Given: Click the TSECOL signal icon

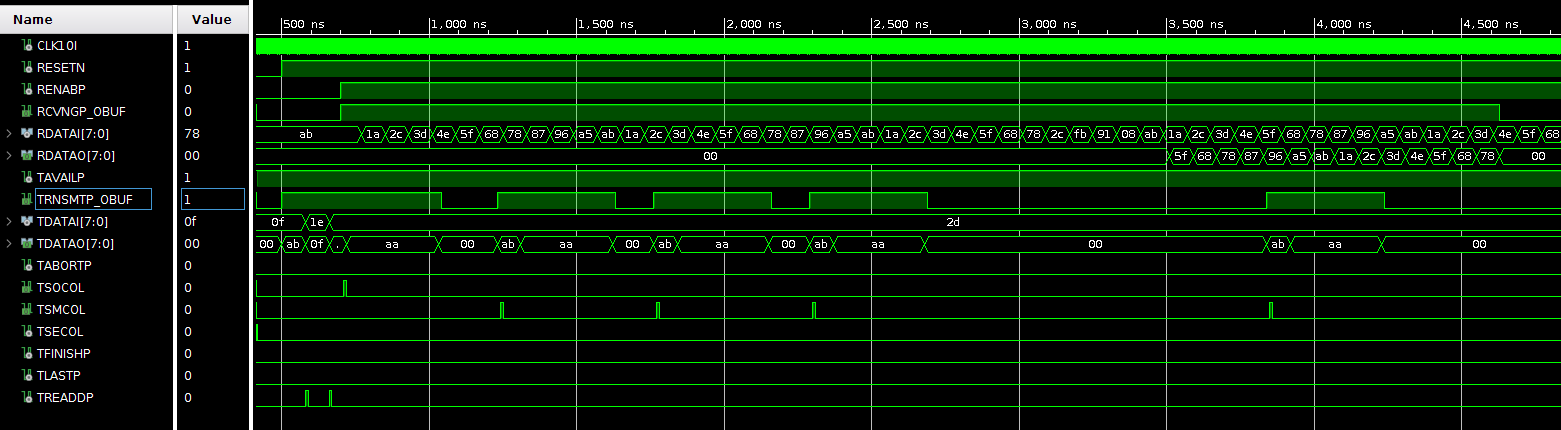Looking at the screenshot, I should (27, 332).
